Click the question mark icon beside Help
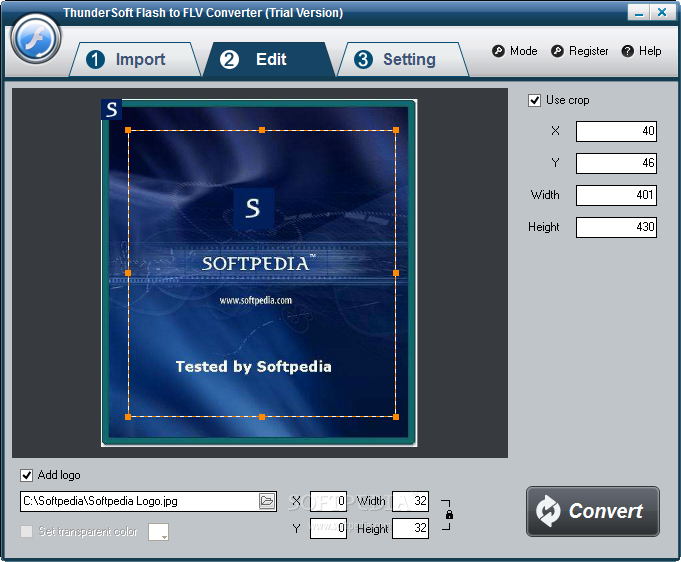The image size is (681, 562). (628, 51)
